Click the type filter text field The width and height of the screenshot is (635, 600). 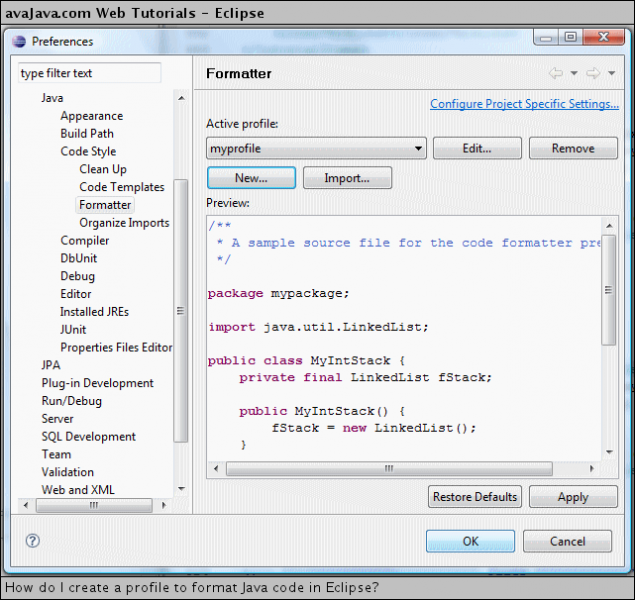pos(89,73)
